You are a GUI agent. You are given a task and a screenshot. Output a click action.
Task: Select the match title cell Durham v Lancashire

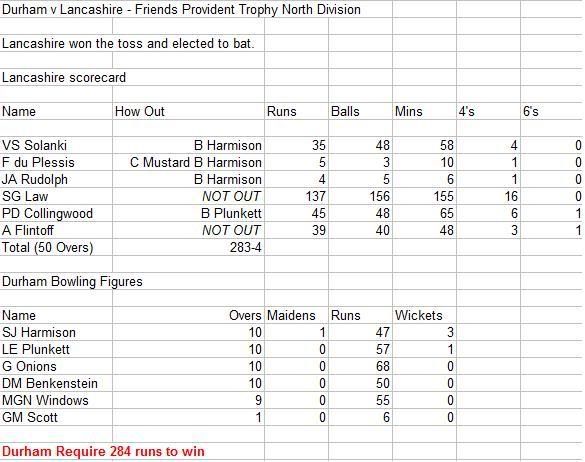click(181, 9)
